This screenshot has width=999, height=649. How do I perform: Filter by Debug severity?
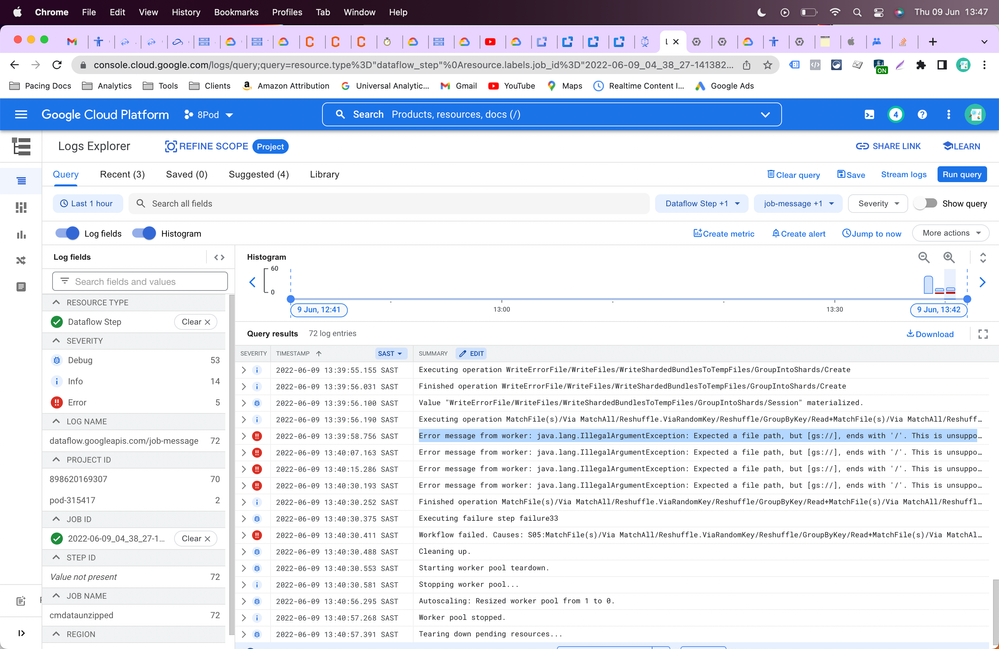134,360
